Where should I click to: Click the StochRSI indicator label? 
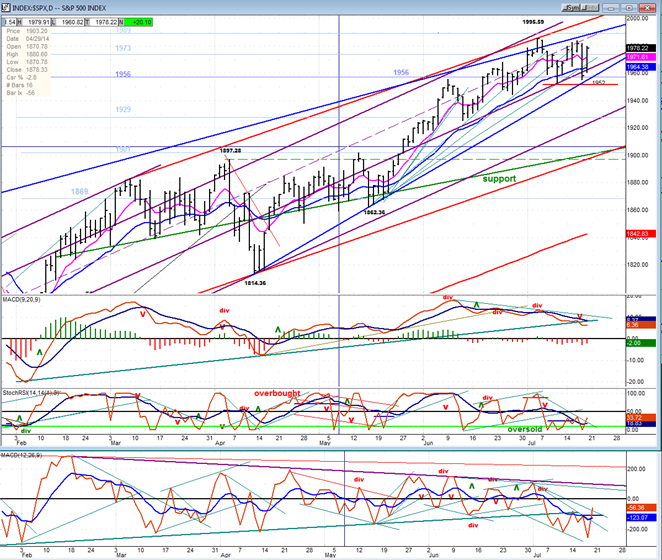pos(31,393)
